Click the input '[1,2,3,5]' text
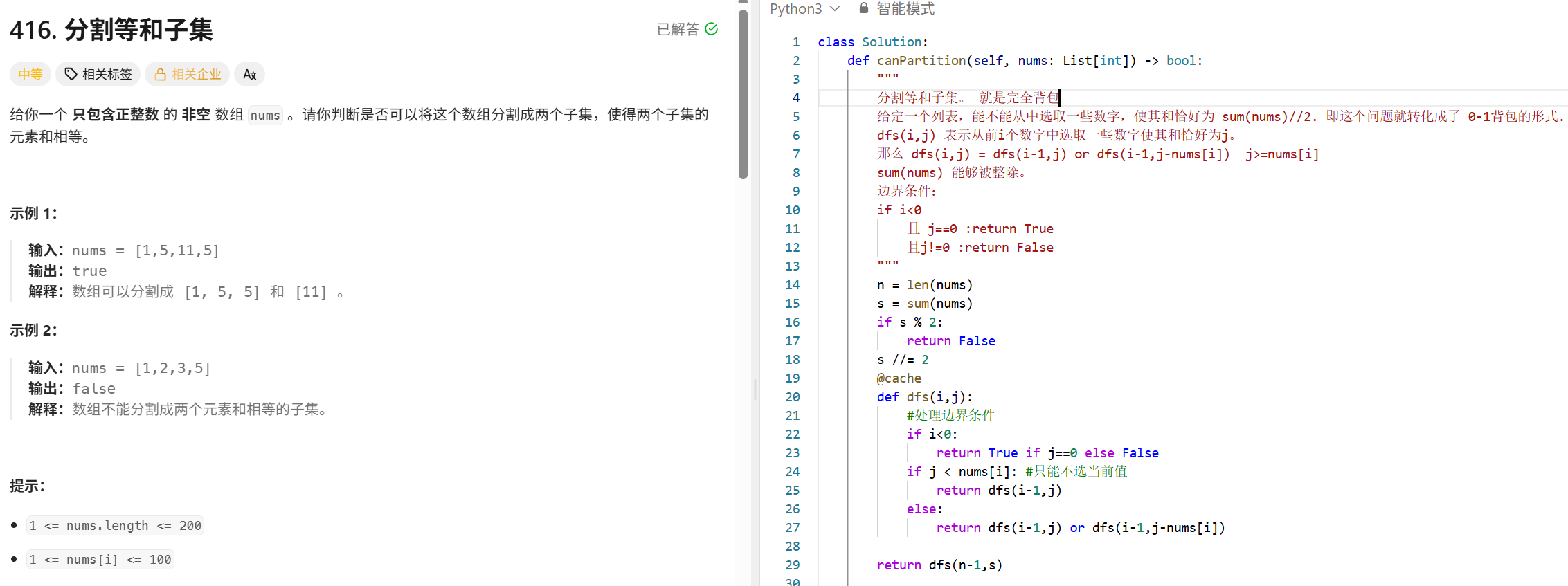The height and width of the screenshot is (586, 1568). (x=172, y=368)
